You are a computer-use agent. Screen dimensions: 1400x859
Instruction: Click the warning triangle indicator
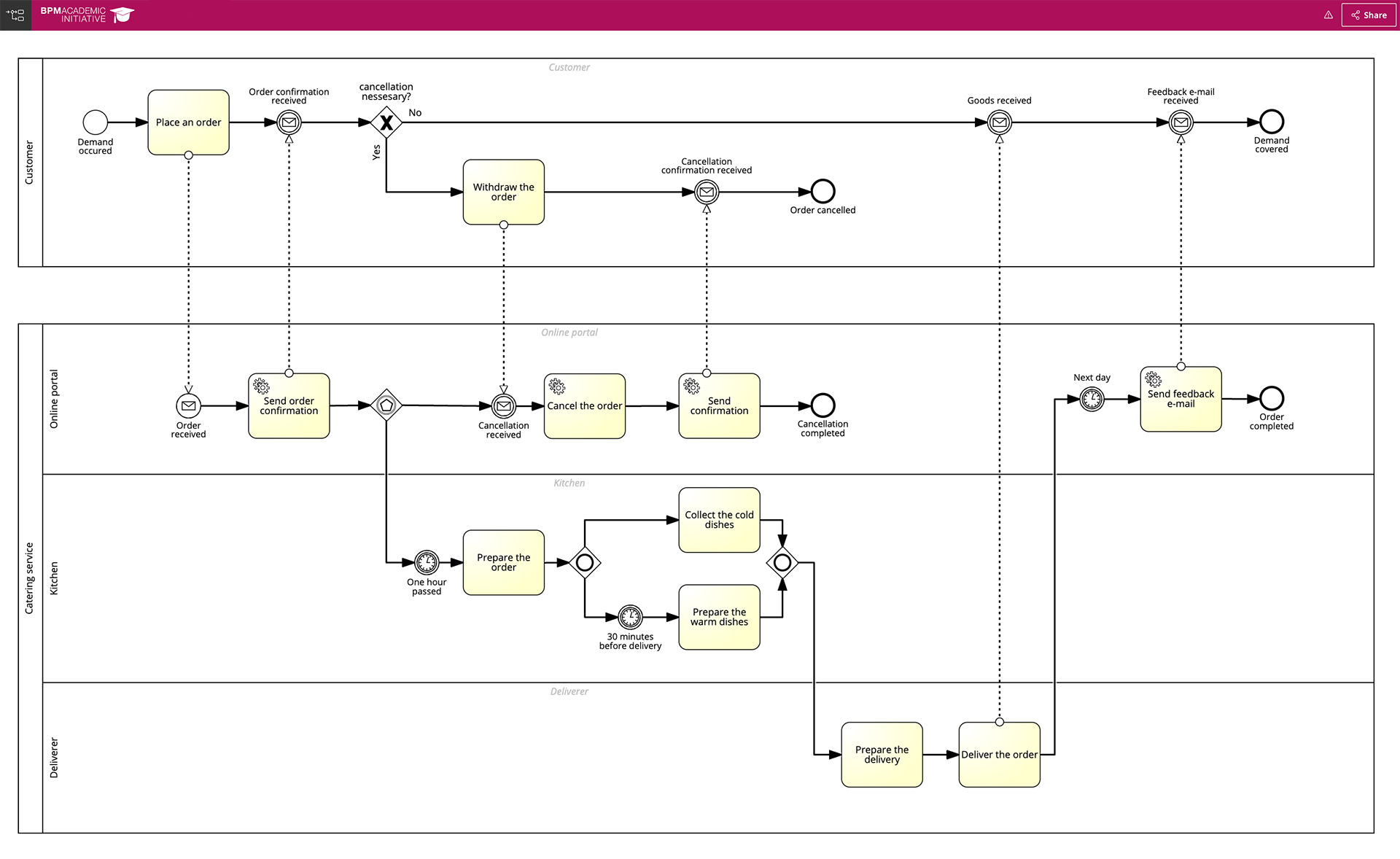[x=1328, y=15]
